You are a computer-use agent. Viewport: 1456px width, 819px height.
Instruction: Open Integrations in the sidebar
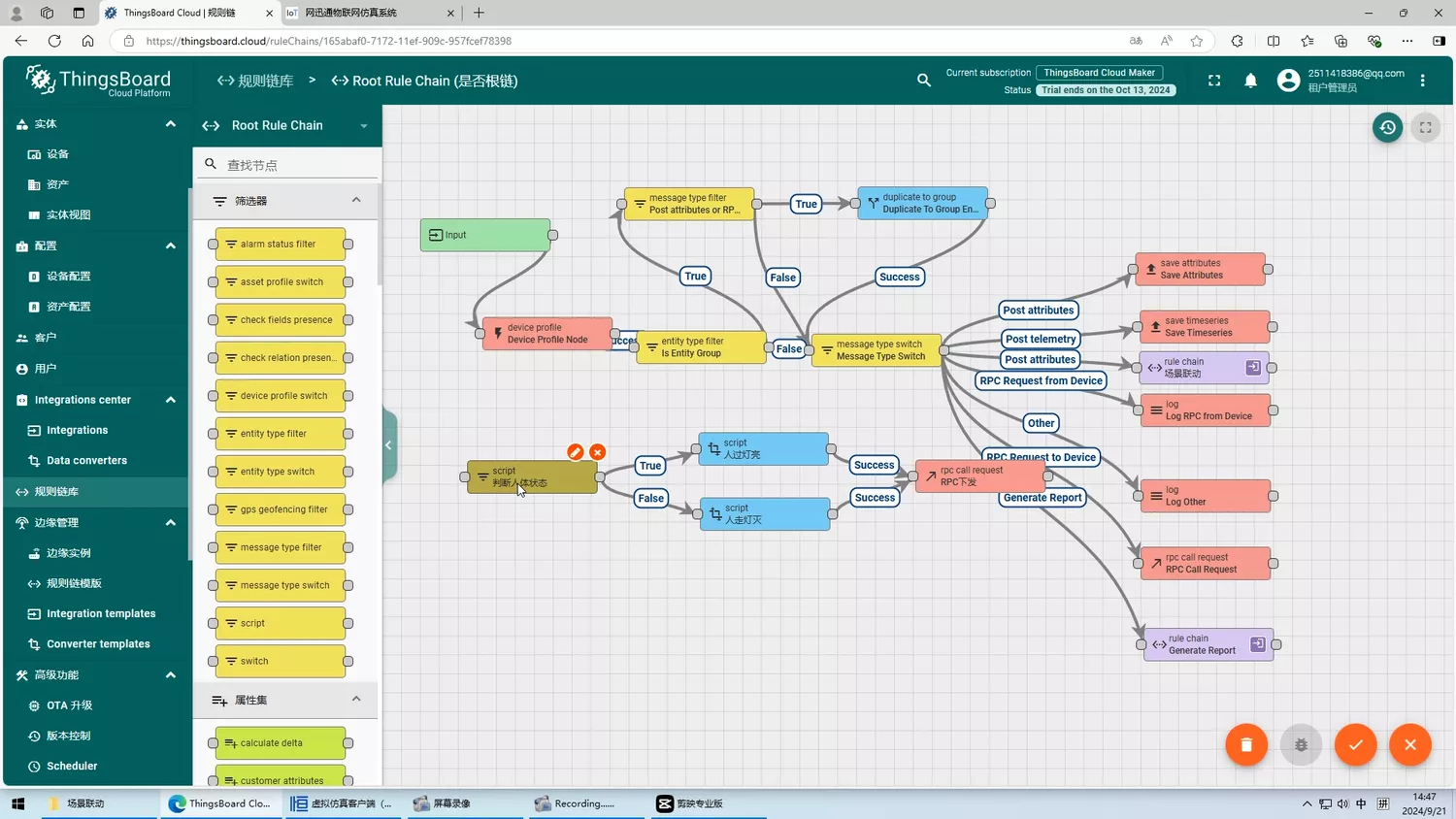coord(77,430)
